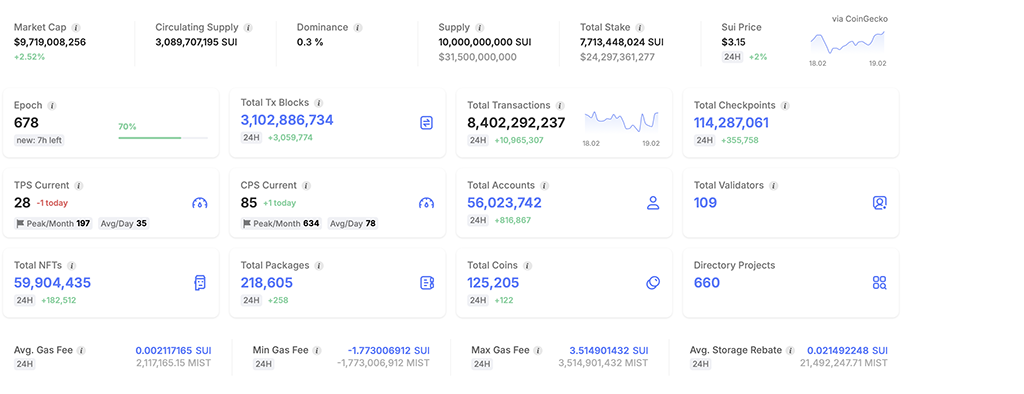Click the 24H tag under Sui Price
The height and width of the screenshot is (394, 1024).
(x=731, y=57)
